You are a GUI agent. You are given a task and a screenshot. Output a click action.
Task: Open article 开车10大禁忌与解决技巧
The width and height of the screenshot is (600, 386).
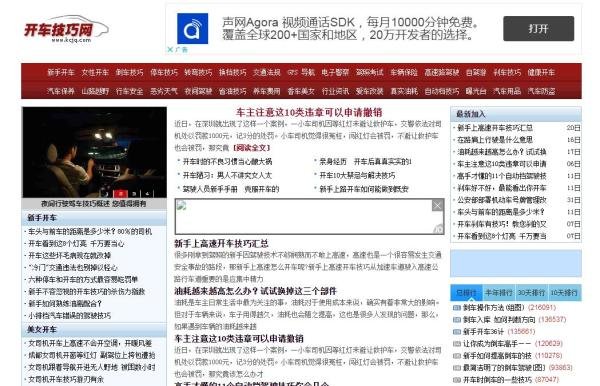pos(357,176)
